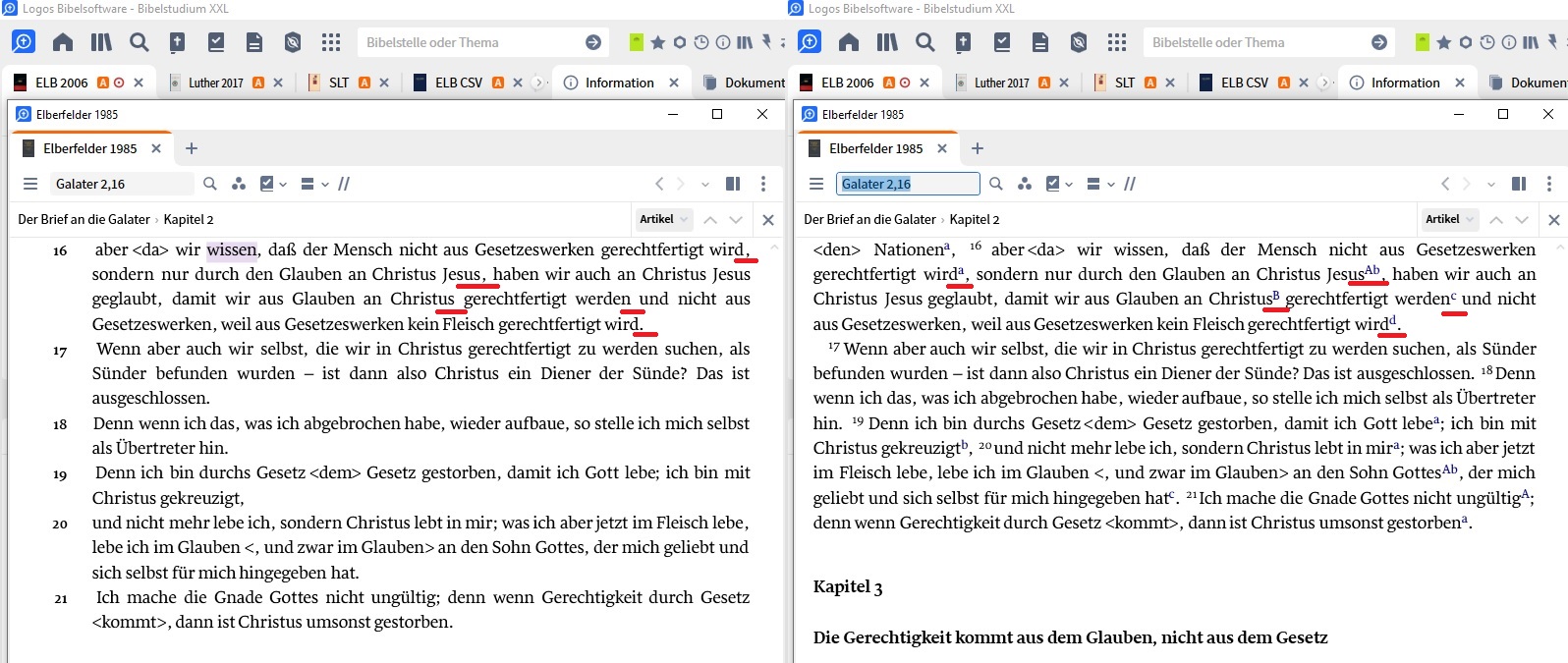Click 'Kapitel 2' breadcrumb in right panel
This screenshot has height=663, width=1568.
[975, 219]
